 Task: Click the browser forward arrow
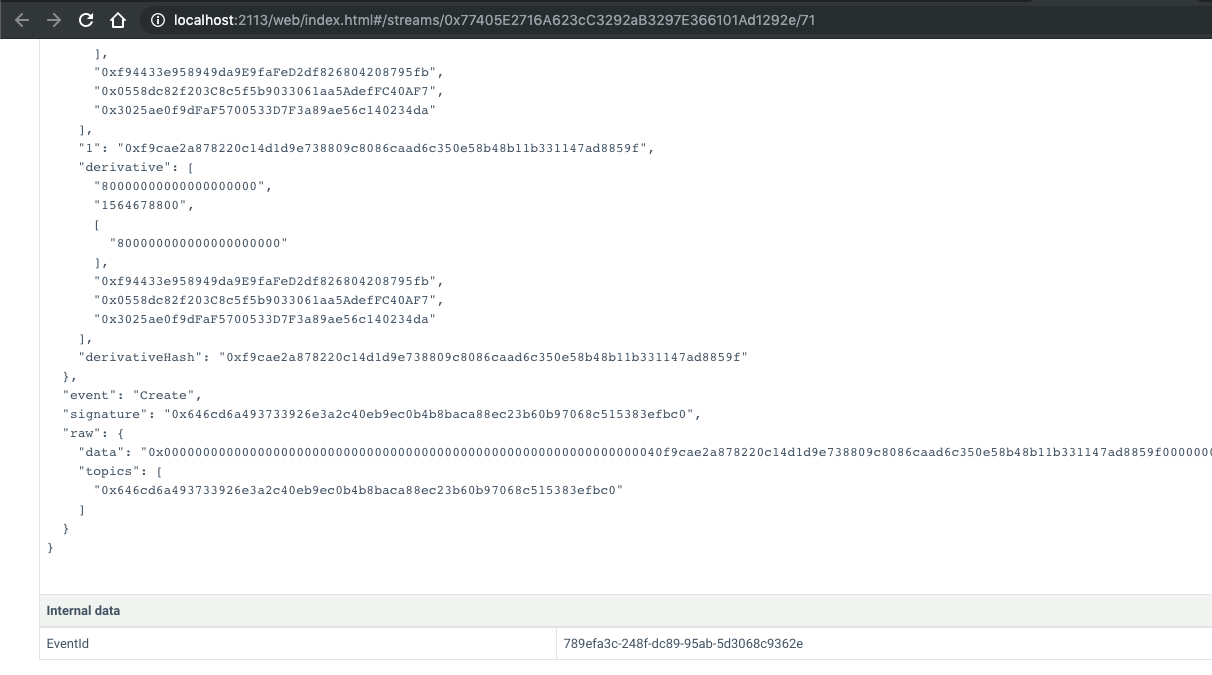54,20
